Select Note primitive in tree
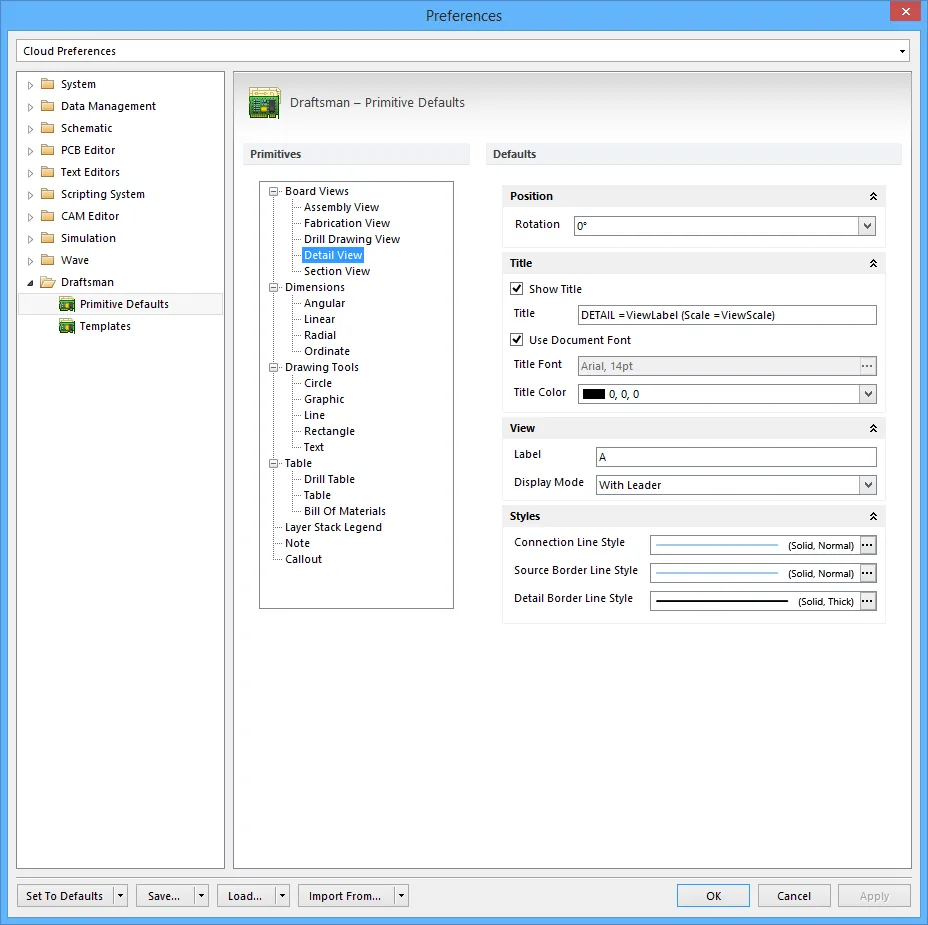928x925 pixels. pyautogui.click(x=297, y=543)
